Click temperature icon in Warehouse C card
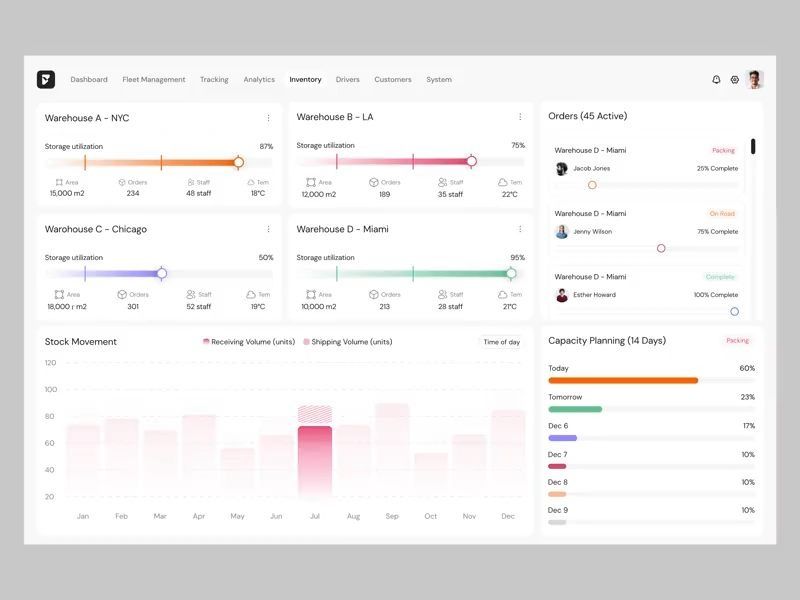Viewport: 800px width, 600px height. (251, 294)
